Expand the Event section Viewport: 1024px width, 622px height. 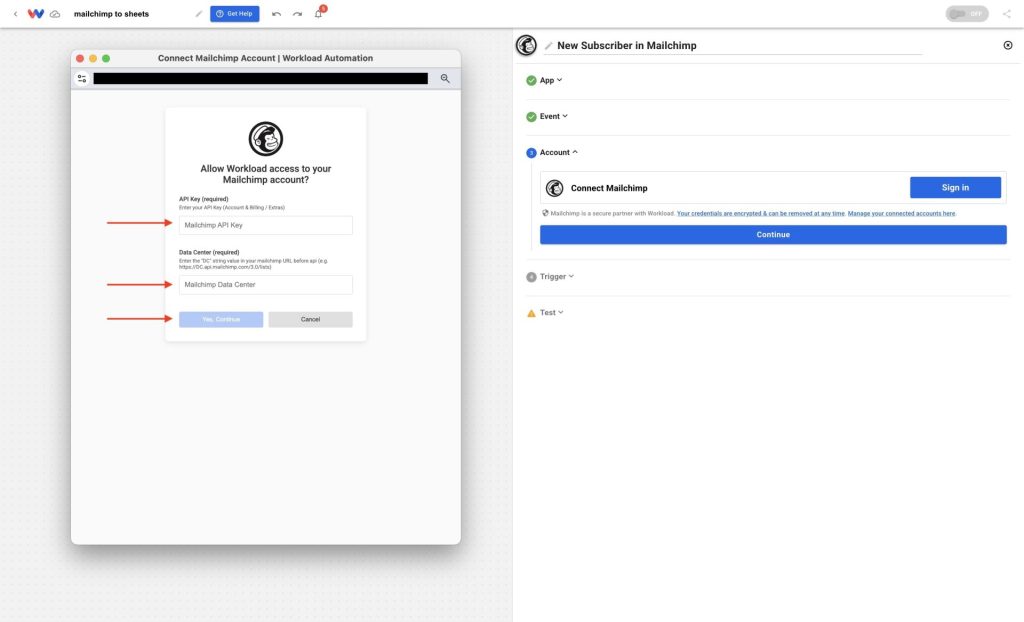pyautogui.click(x=554, y=116)
